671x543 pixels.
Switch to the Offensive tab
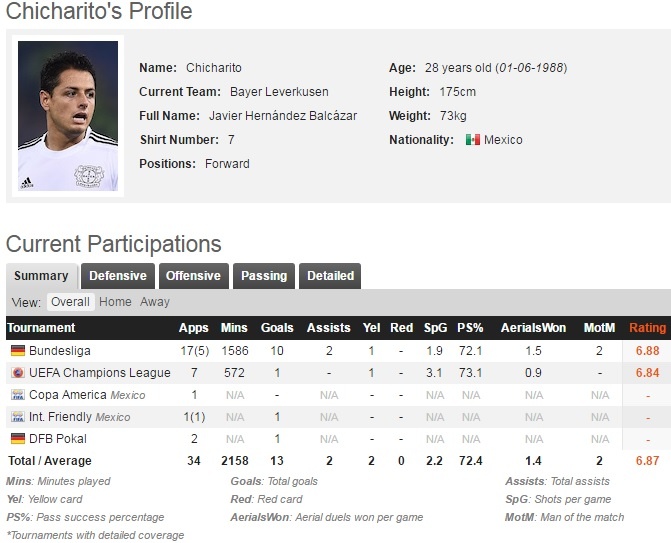click(x=193, y=276)
